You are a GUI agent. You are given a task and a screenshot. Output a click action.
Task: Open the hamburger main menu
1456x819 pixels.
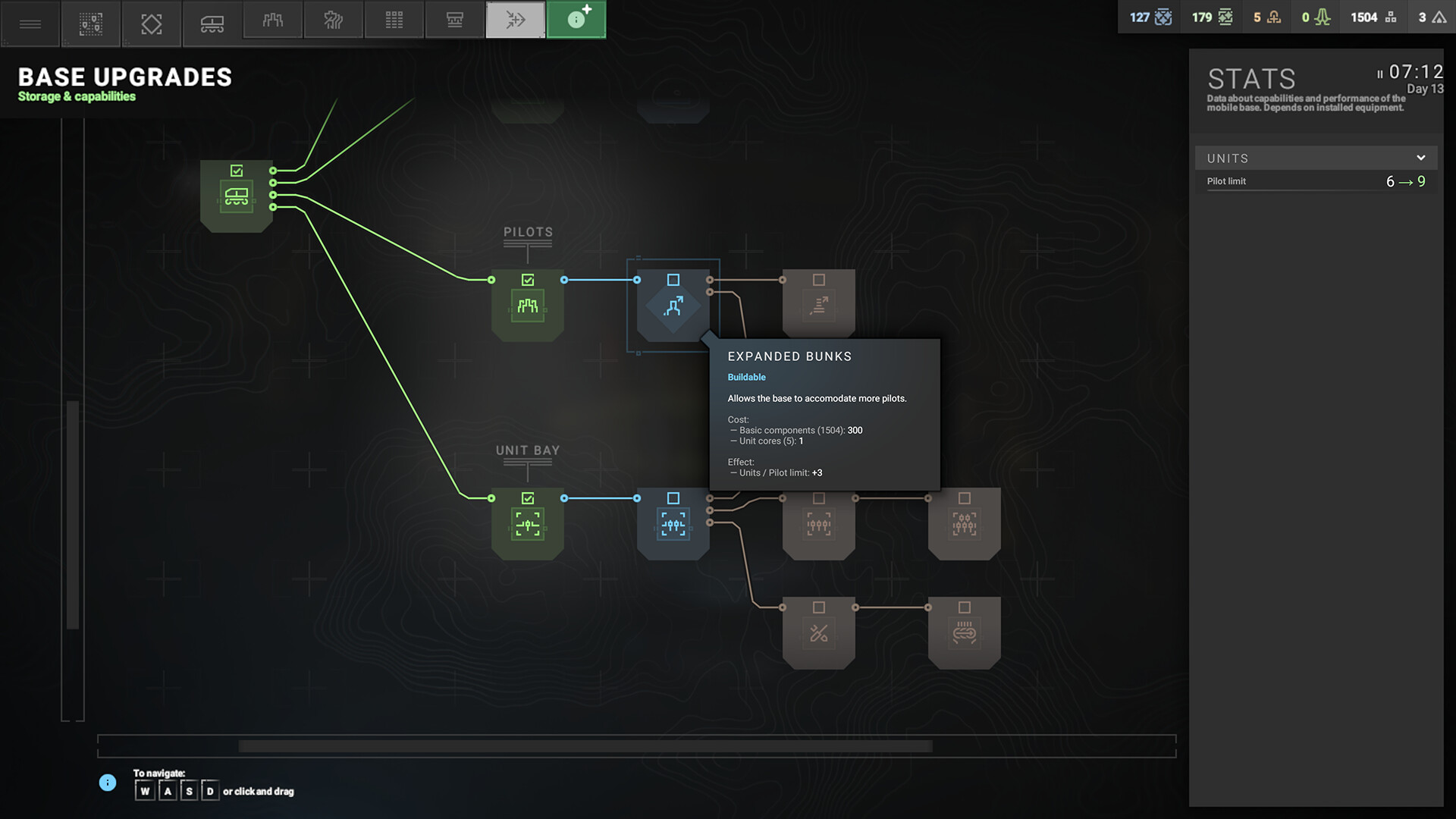30,24
